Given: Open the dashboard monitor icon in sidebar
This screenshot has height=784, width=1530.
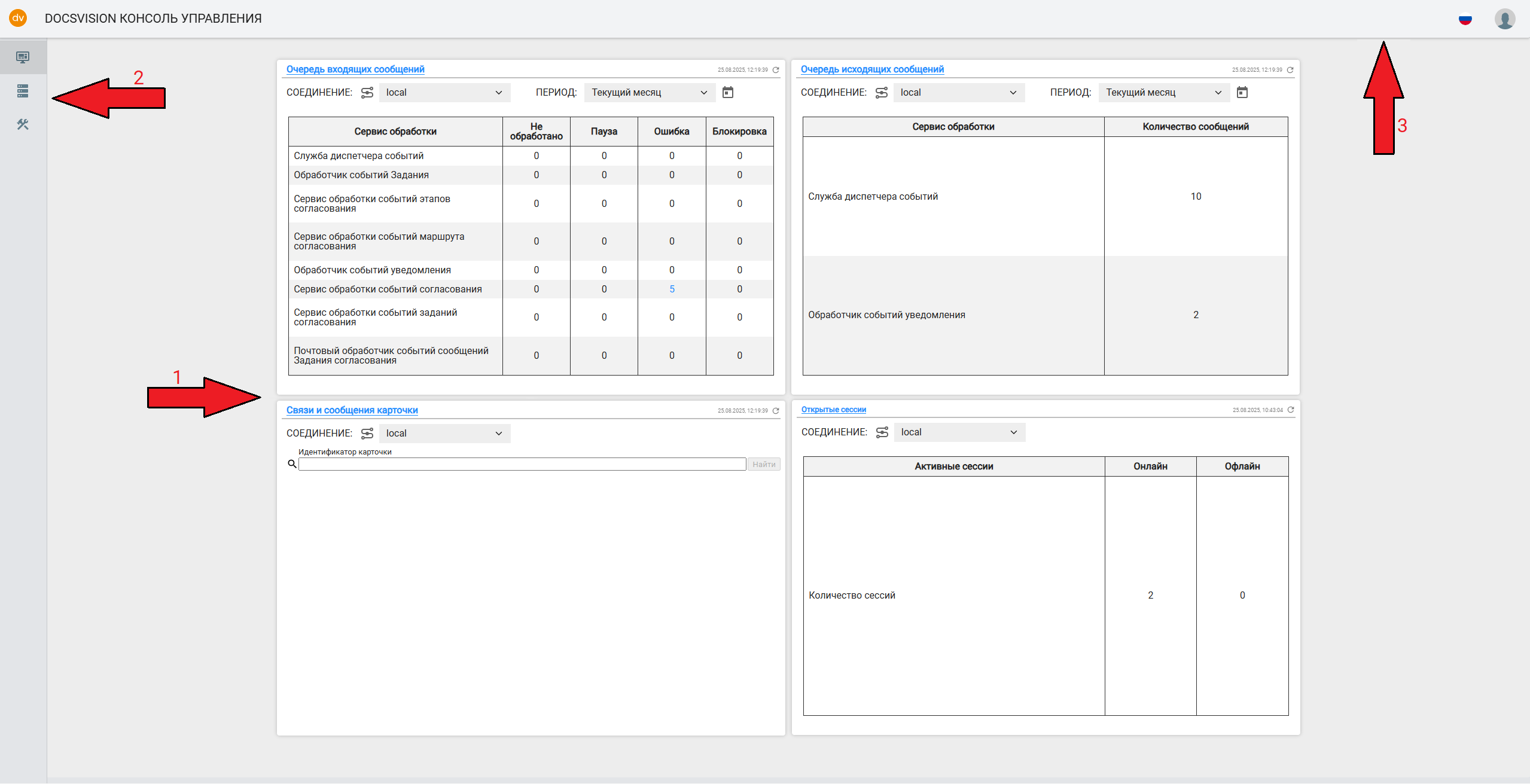Looking at the screenshot, I should [23, 57].
